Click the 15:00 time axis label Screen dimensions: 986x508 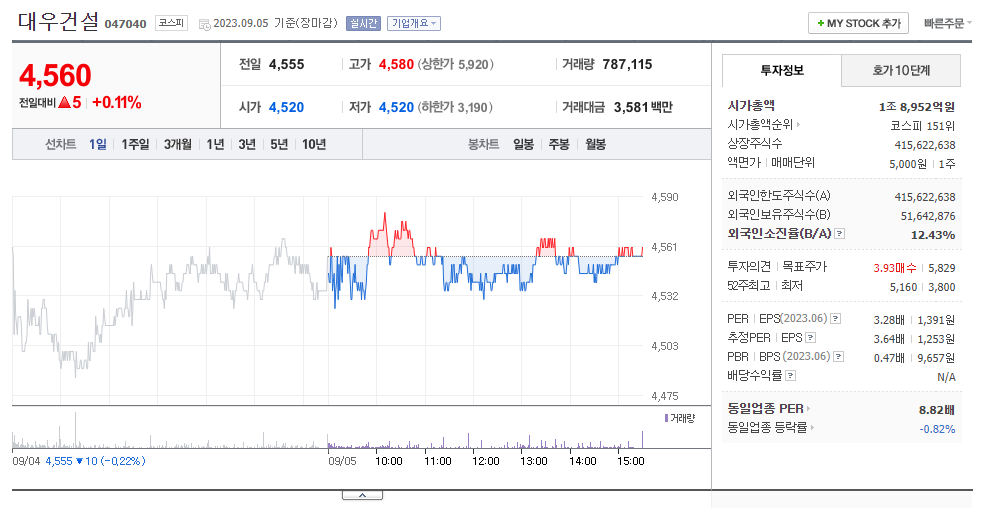point(631,461)
